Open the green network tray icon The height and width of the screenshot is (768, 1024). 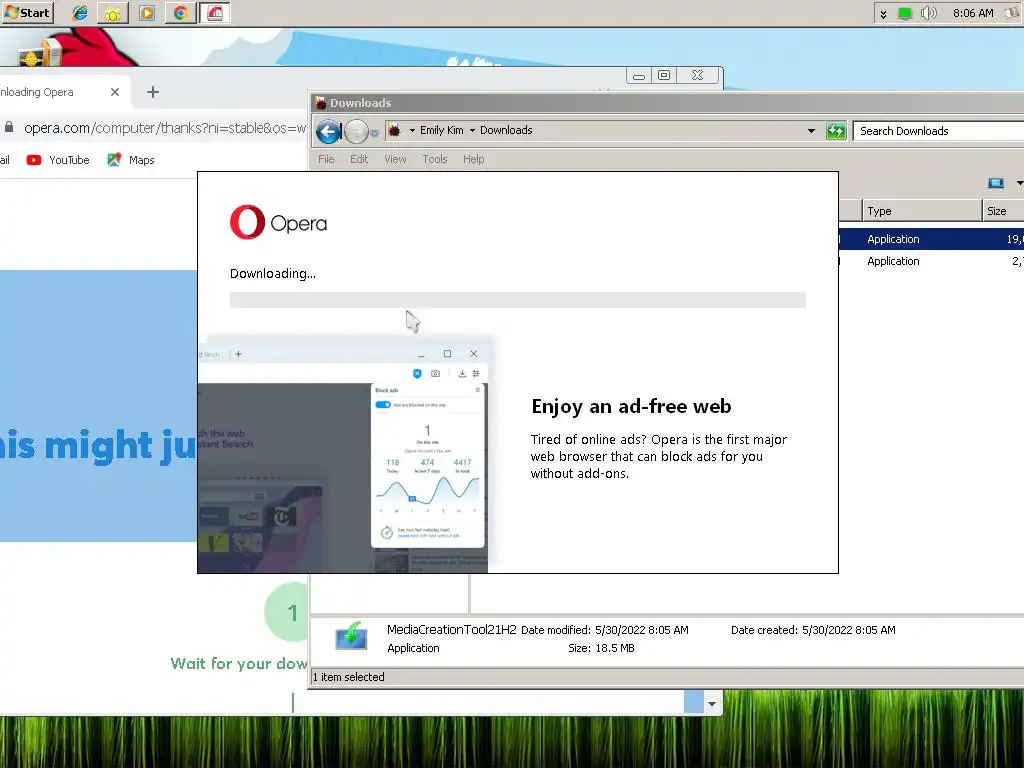(904, 13)
